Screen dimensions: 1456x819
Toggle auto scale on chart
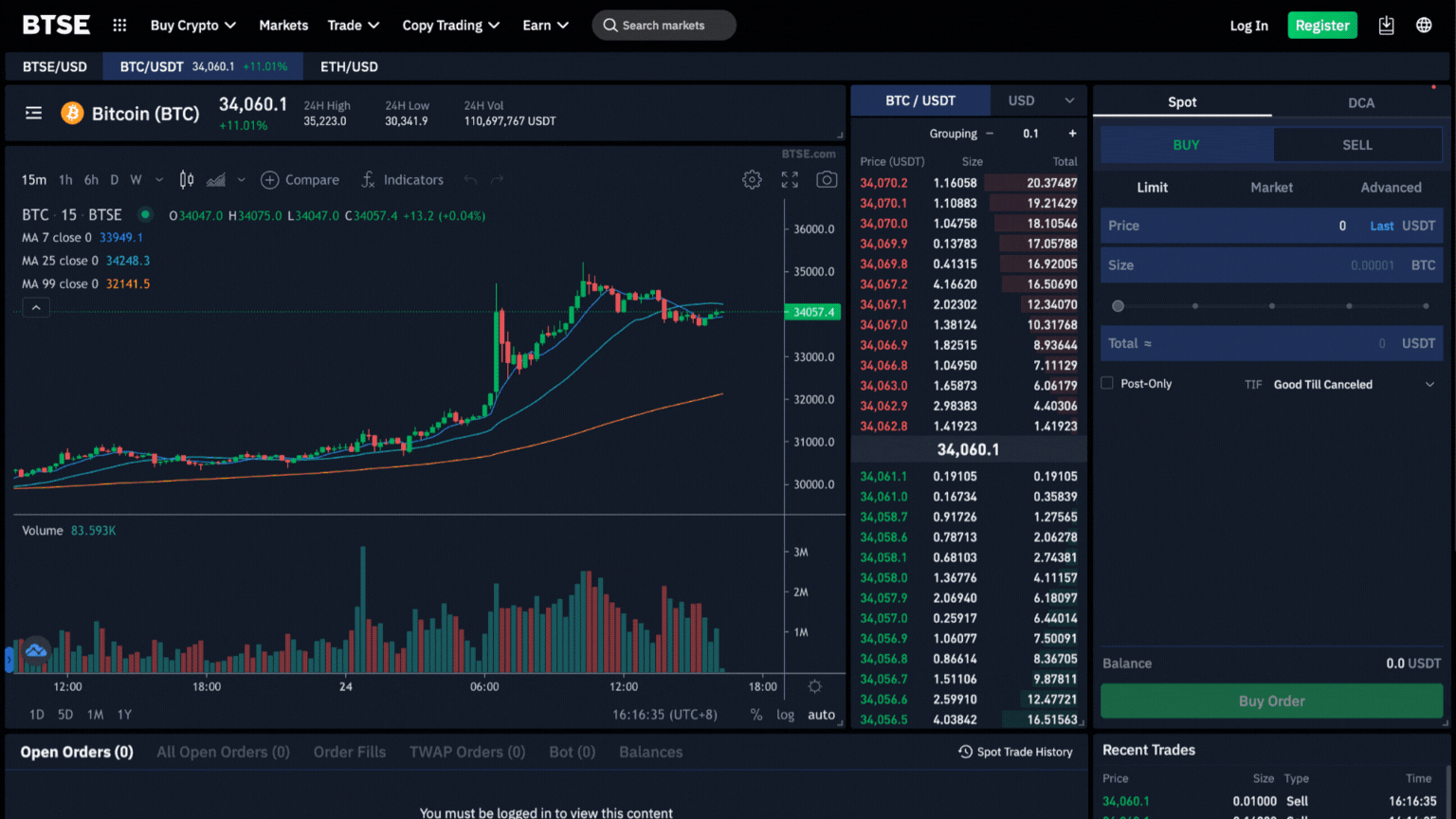tap(821, 715)
